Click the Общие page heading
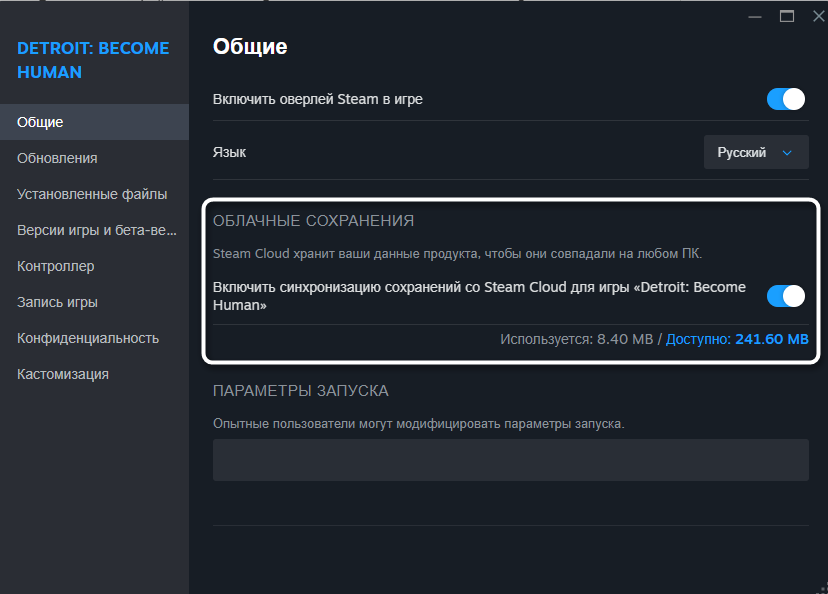Image resolution: width=828 pixels, height=594 pixels. (x=250, y=46)
